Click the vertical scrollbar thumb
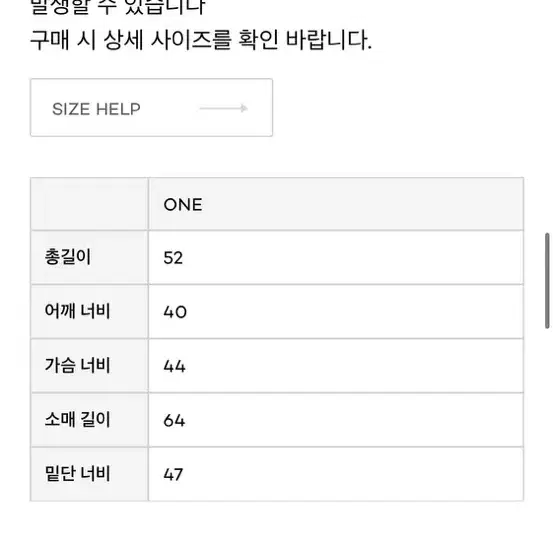The height and width of the screenshot is (554, 554). 547,281
